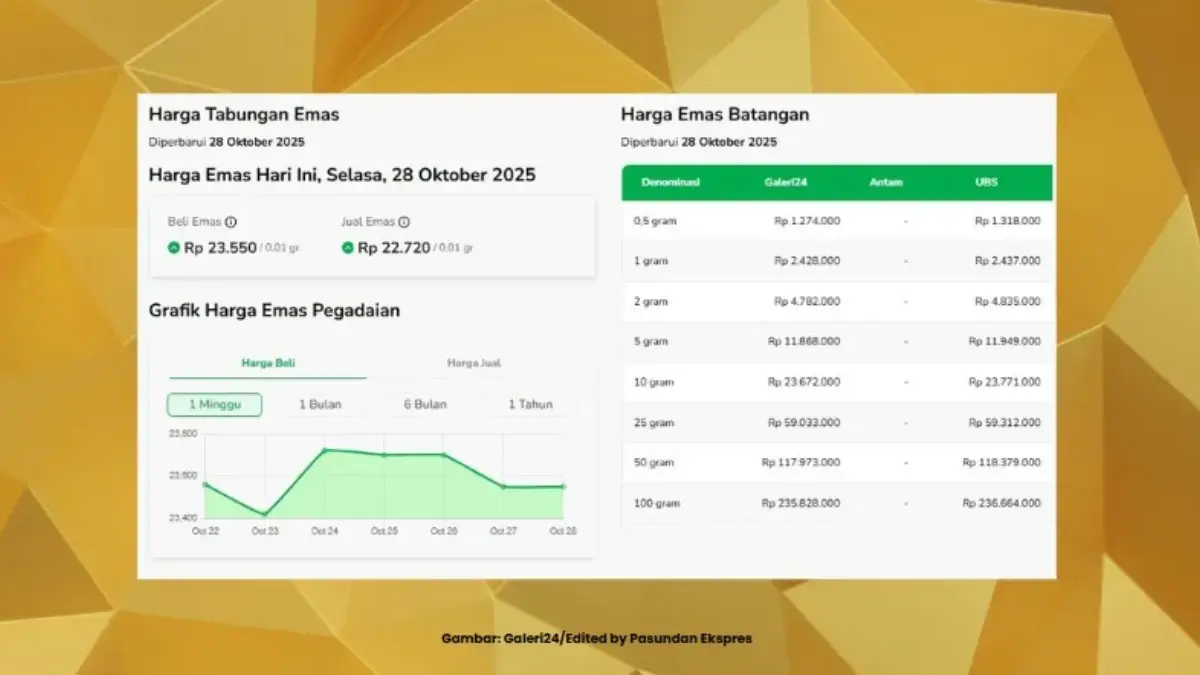Click green arrow icon next to Rp 22.720
The height and width of the screenshot is (675, 1200).
coord(348,248)
